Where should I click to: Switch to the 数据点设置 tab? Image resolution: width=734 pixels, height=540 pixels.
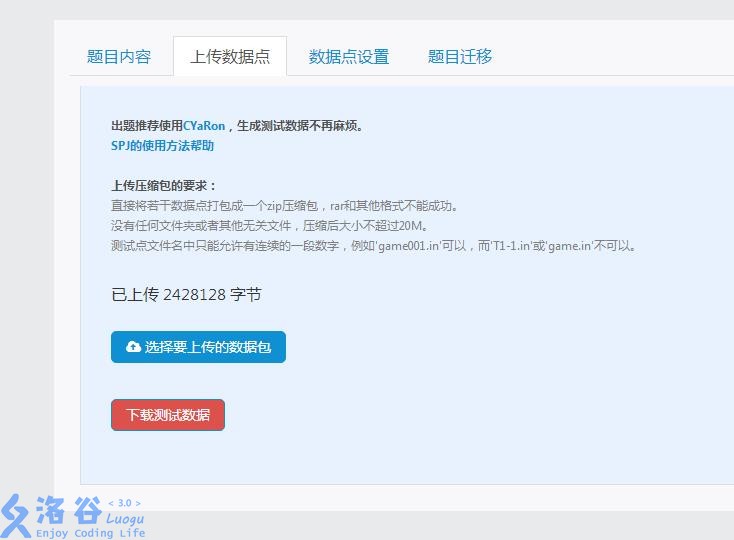coord(348,57)
